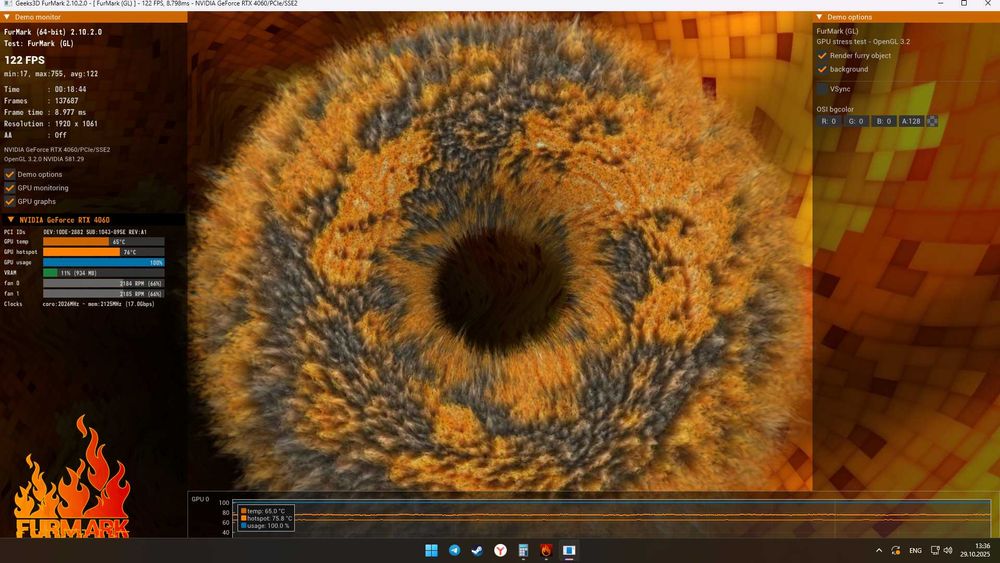Click the GPU 0 graph label
The height and width of the screenshot is (563, 1000).
(x=200, y=499)
